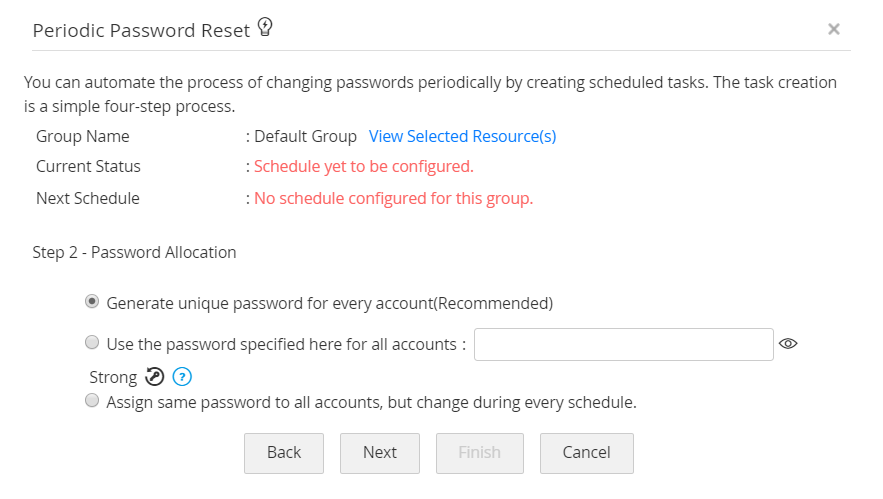The height and width of the screenshot is (499, 883).
Task: Select Assign same password to all accounts
Action: pos(93,401)
